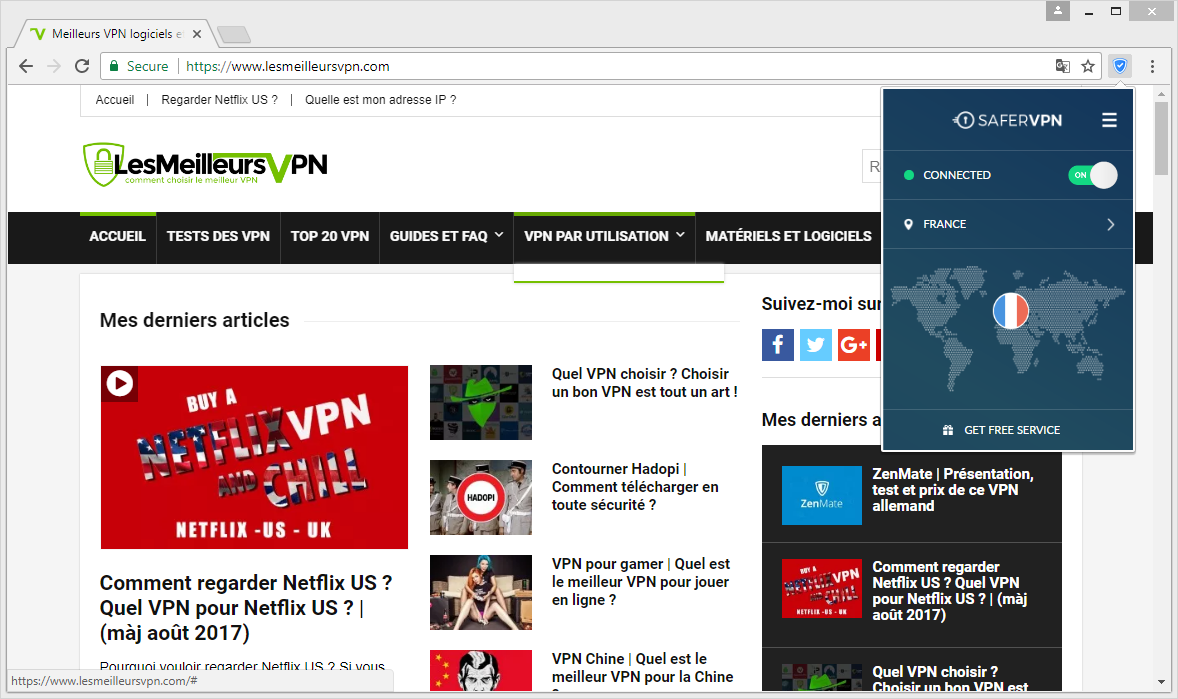
Task: Open Quelle est mon adresse IP ? link
Action: [380, 100]
